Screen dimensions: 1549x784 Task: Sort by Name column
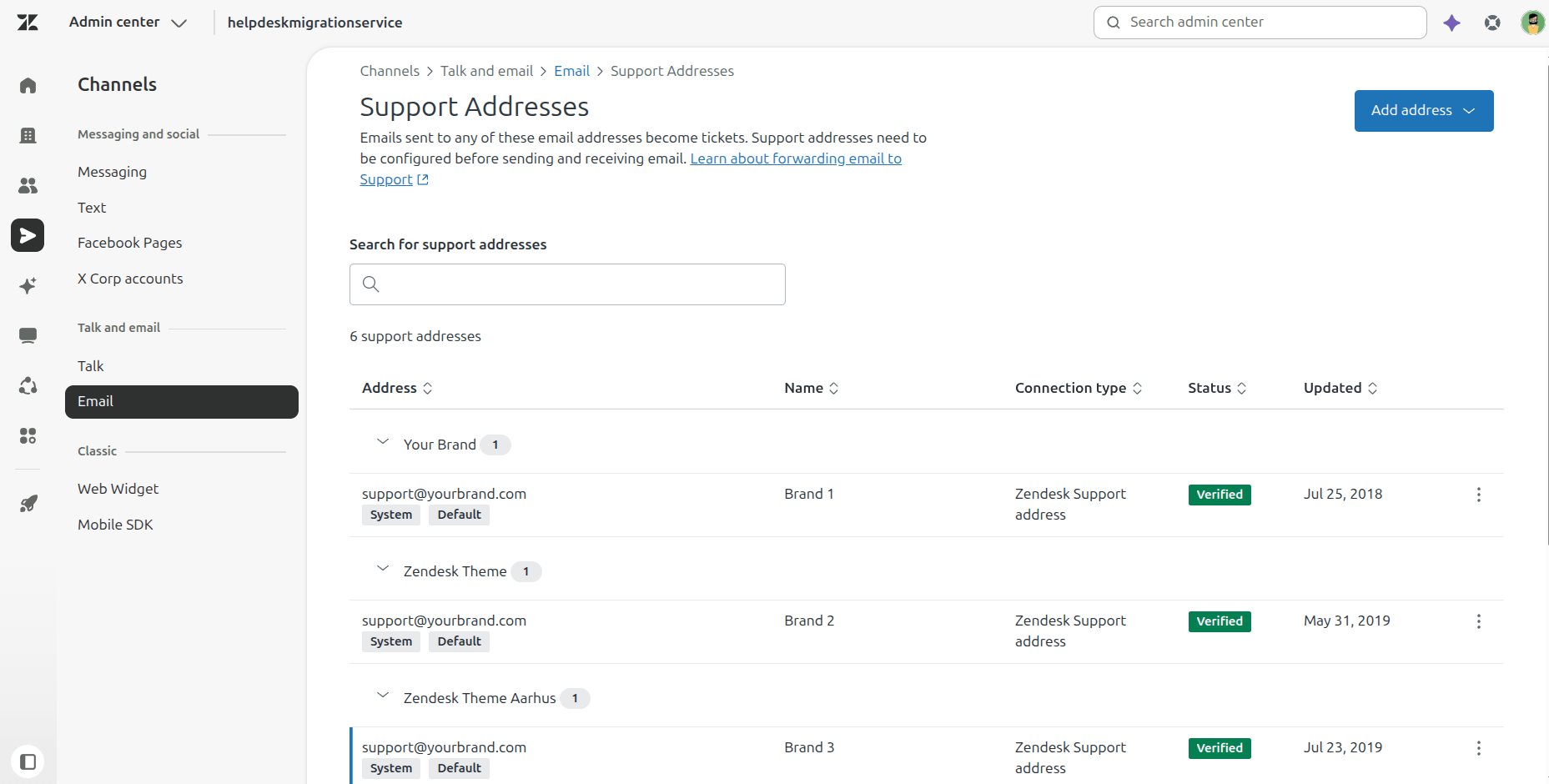click(x=811, y=388)
